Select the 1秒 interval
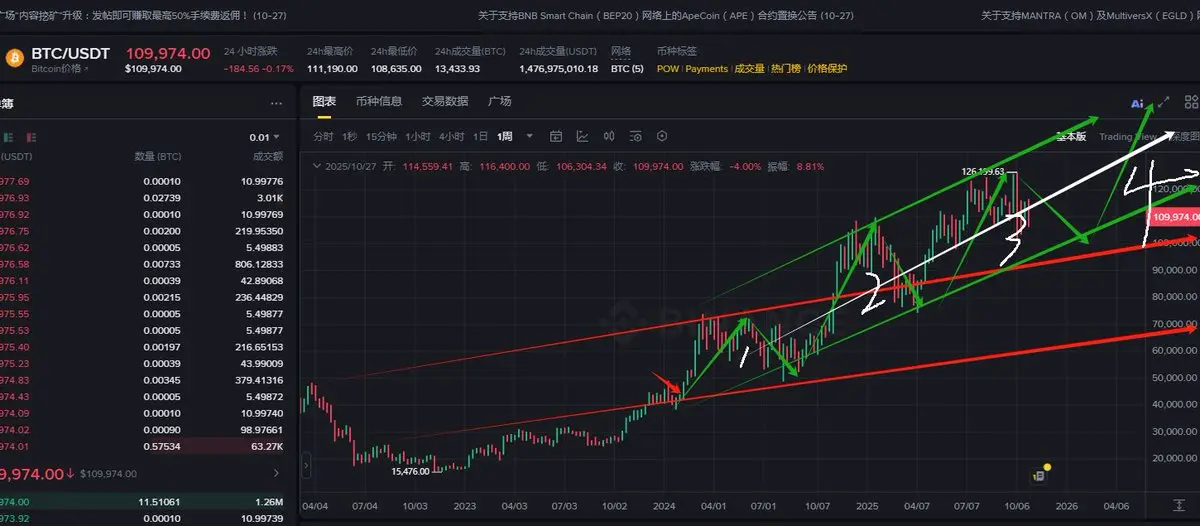Viewport: 1200px width, 526px height. 349,136
